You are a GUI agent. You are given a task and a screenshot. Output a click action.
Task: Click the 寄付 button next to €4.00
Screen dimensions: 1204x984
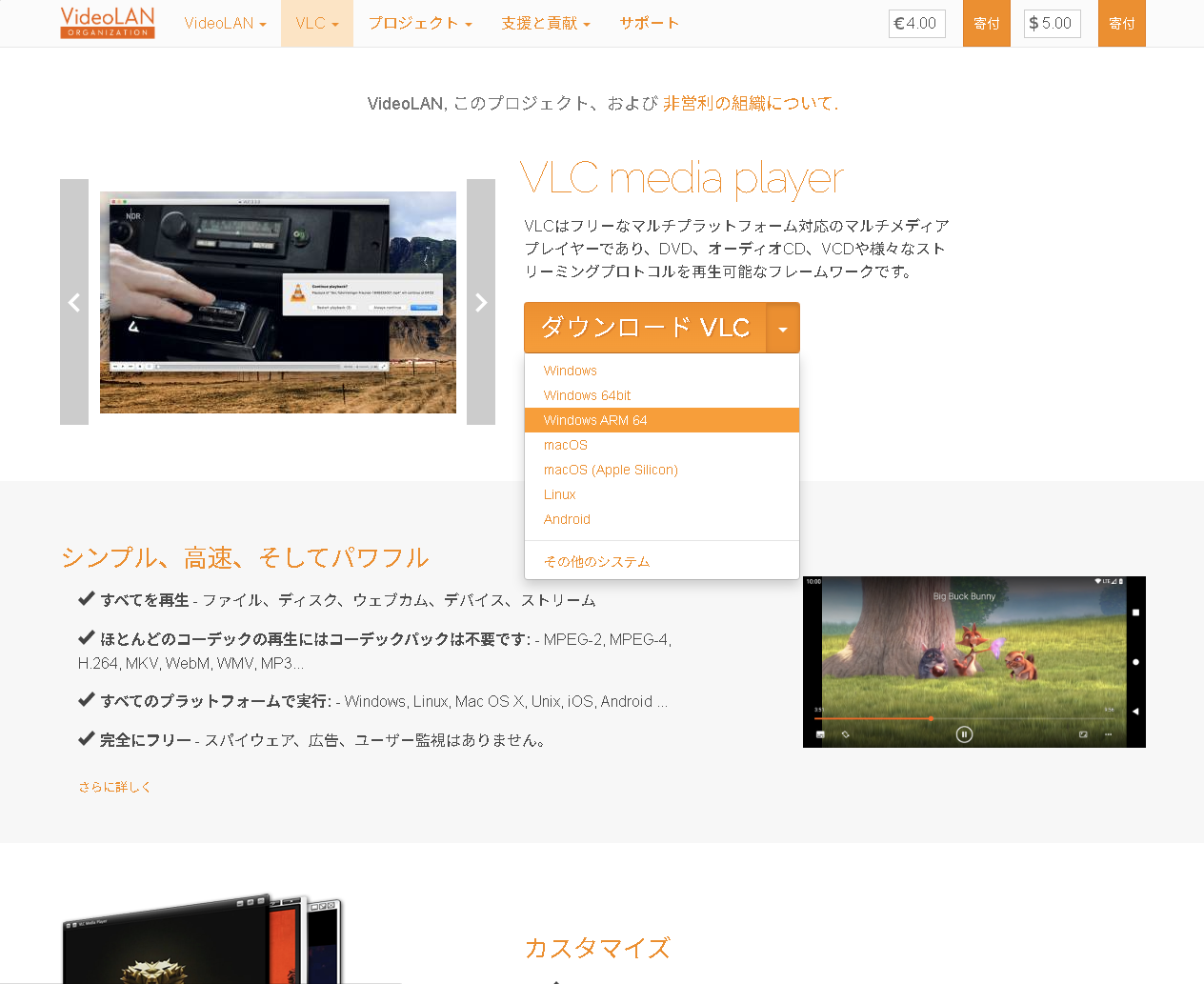click(986, 23)
